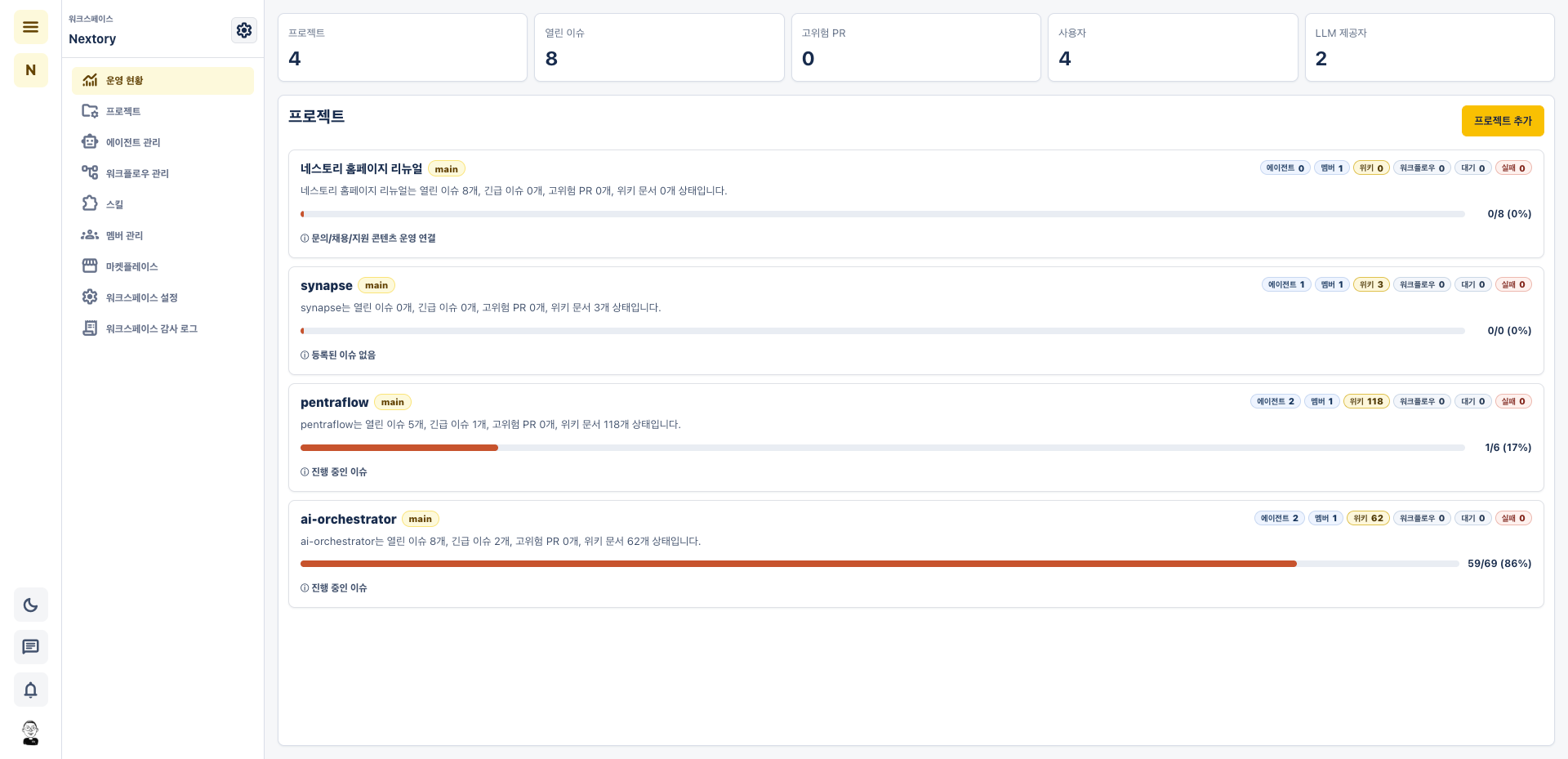Select the N workspace avatar
This screenshot has width=1568, height=759.
[x=30, y=70]
